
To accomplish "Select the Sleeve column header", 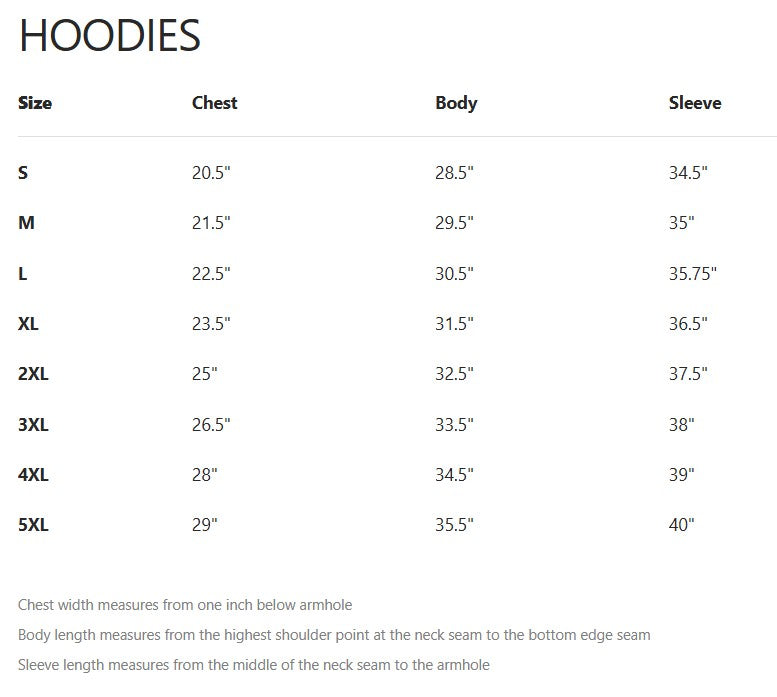I will pyautogui.click(x=694, y=103).
